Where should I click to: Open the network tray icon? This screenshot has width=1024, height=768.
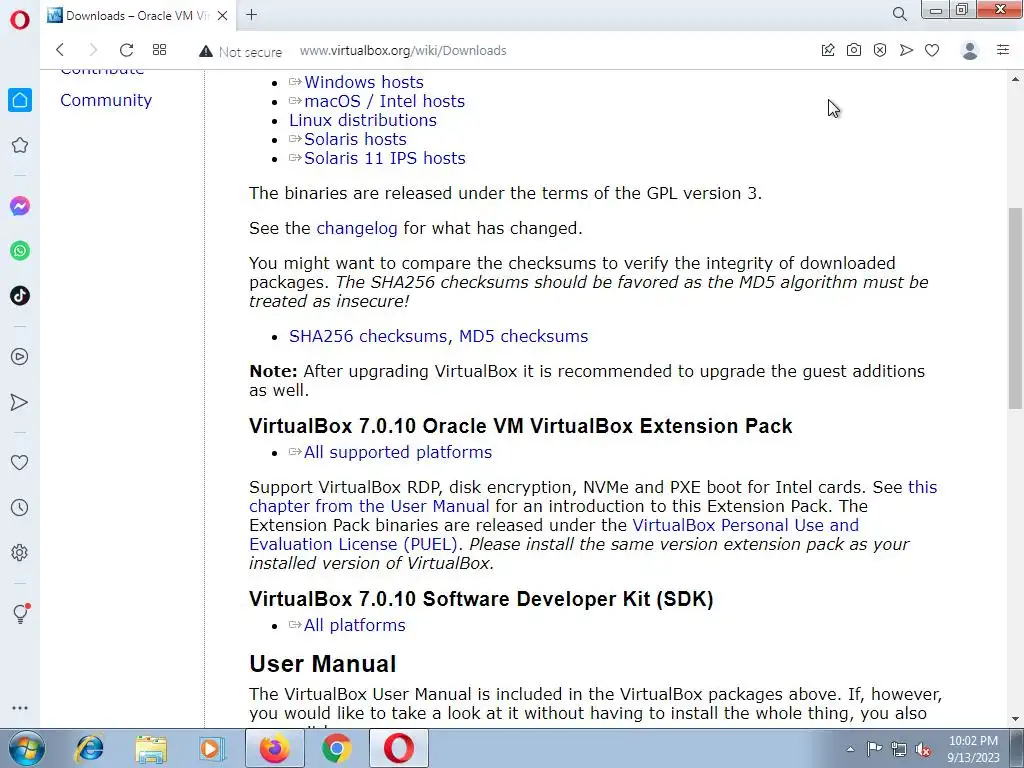pos(899,749)
